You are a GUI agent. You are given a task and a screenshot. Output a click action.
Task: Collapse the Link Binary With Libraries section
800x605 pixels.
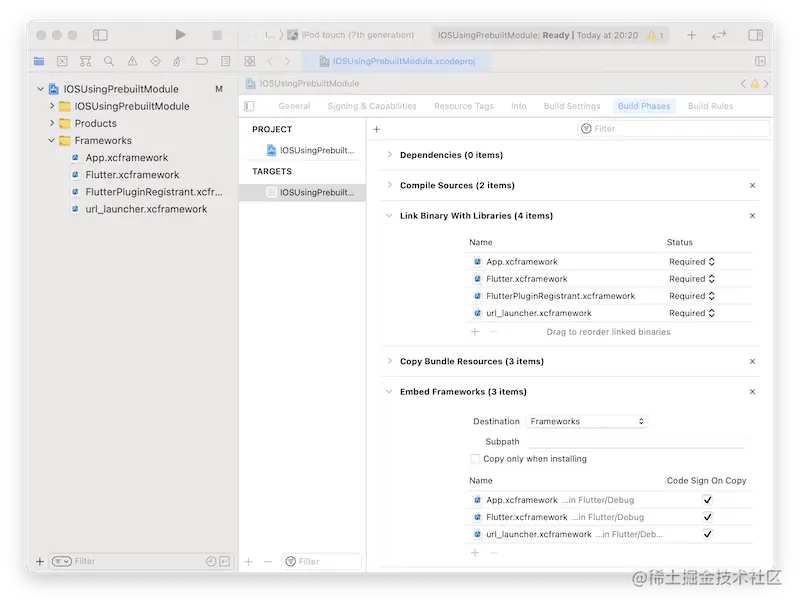389,215
